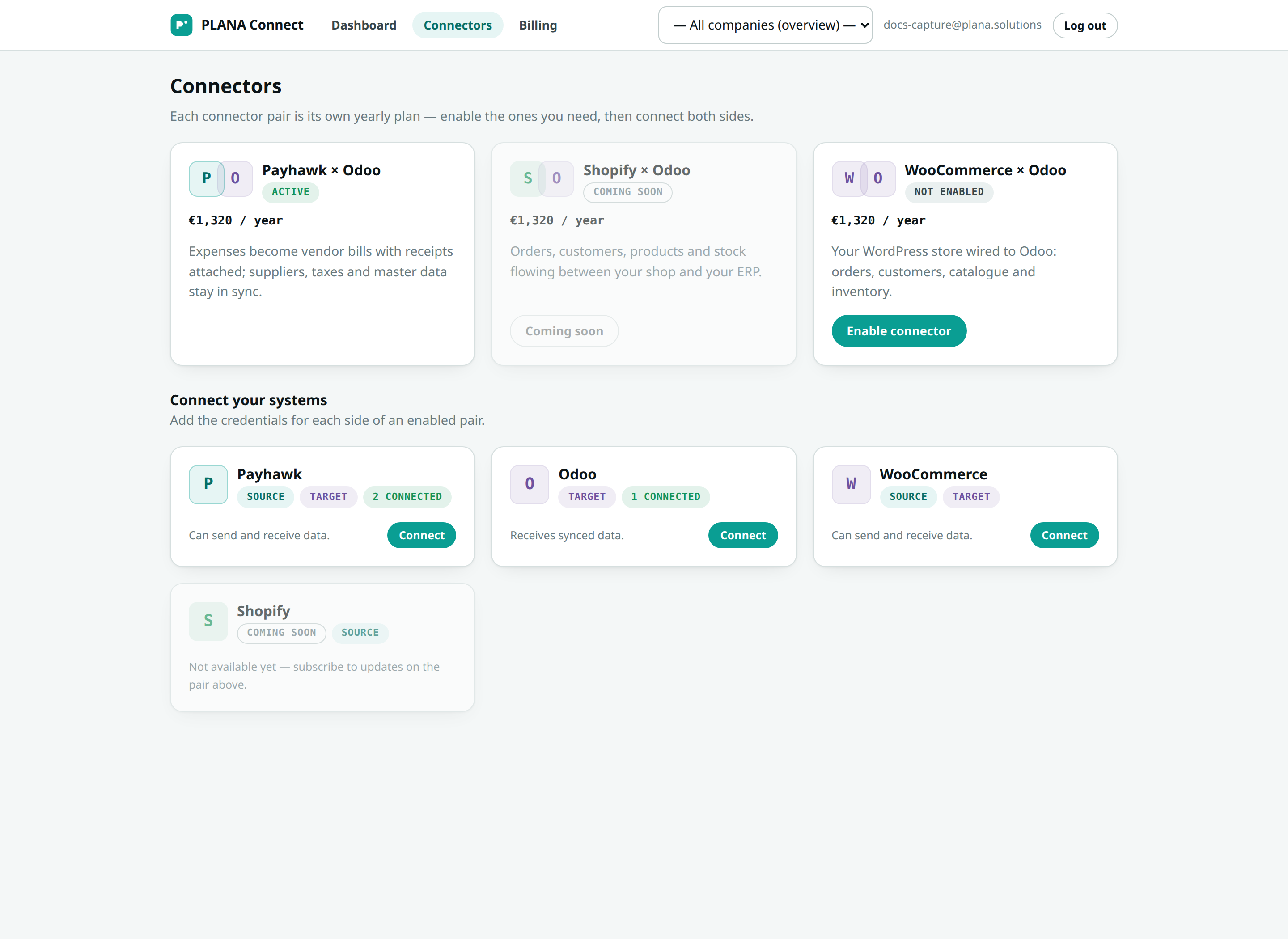Viewport: 1288px width, 939px height.
Task: Click the Shopify S icon in Shopify × Odoo card
Action: tap(527, 178)
